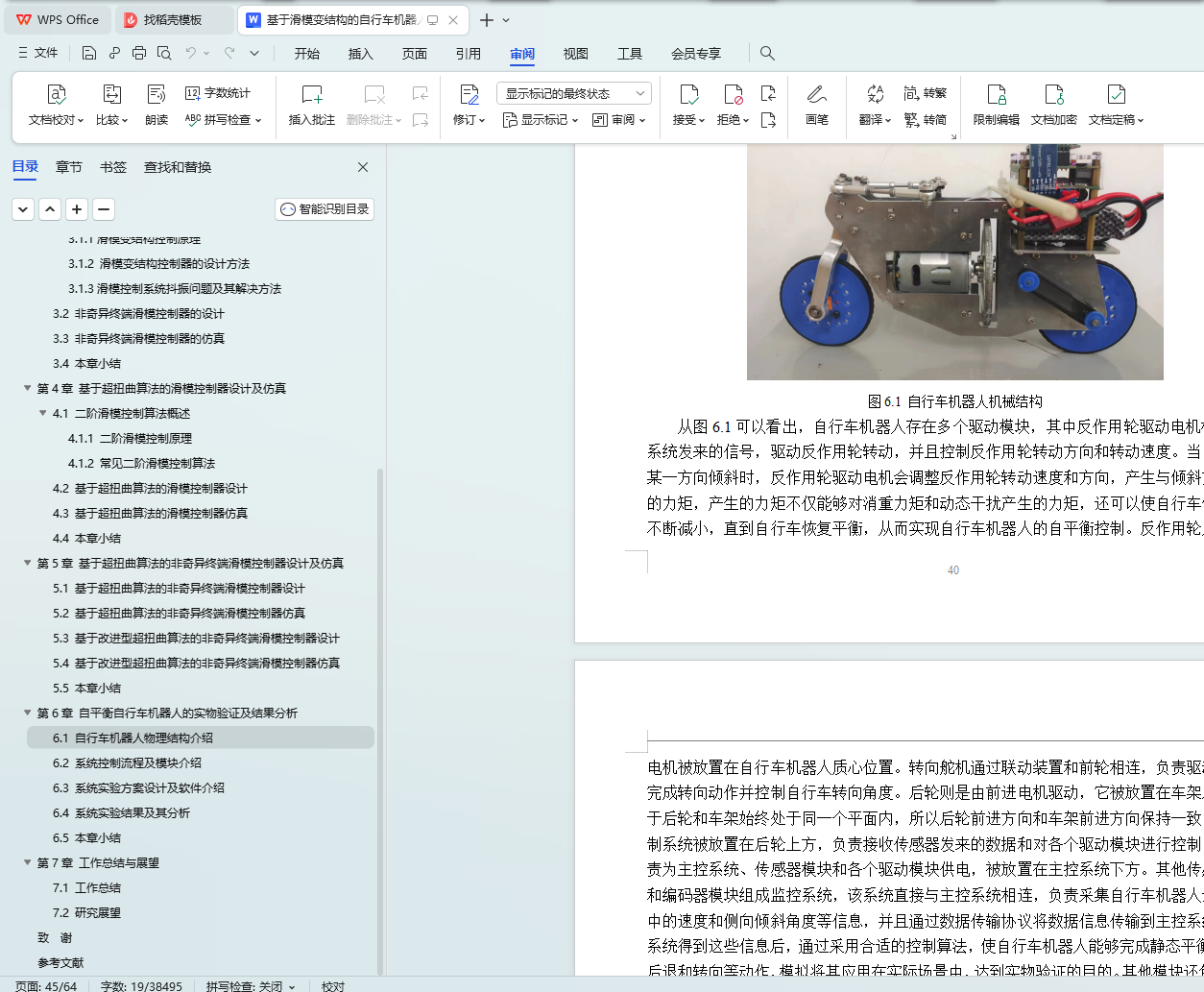Convert text with 转繁 button

point(926,93)
